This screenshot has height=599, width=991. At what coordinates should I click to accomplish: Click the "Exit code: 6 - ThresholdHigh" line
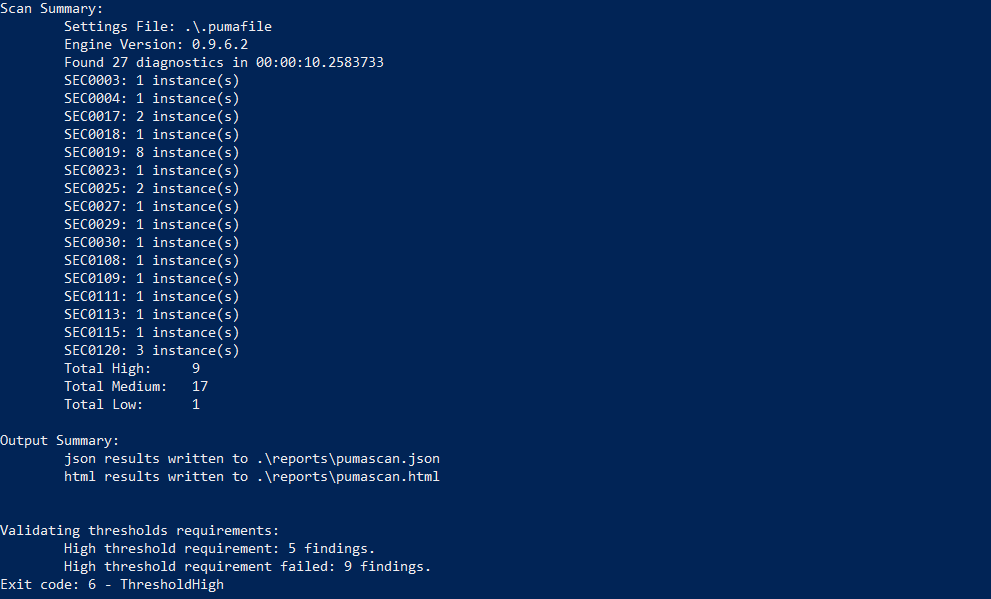tap(112, 584)
